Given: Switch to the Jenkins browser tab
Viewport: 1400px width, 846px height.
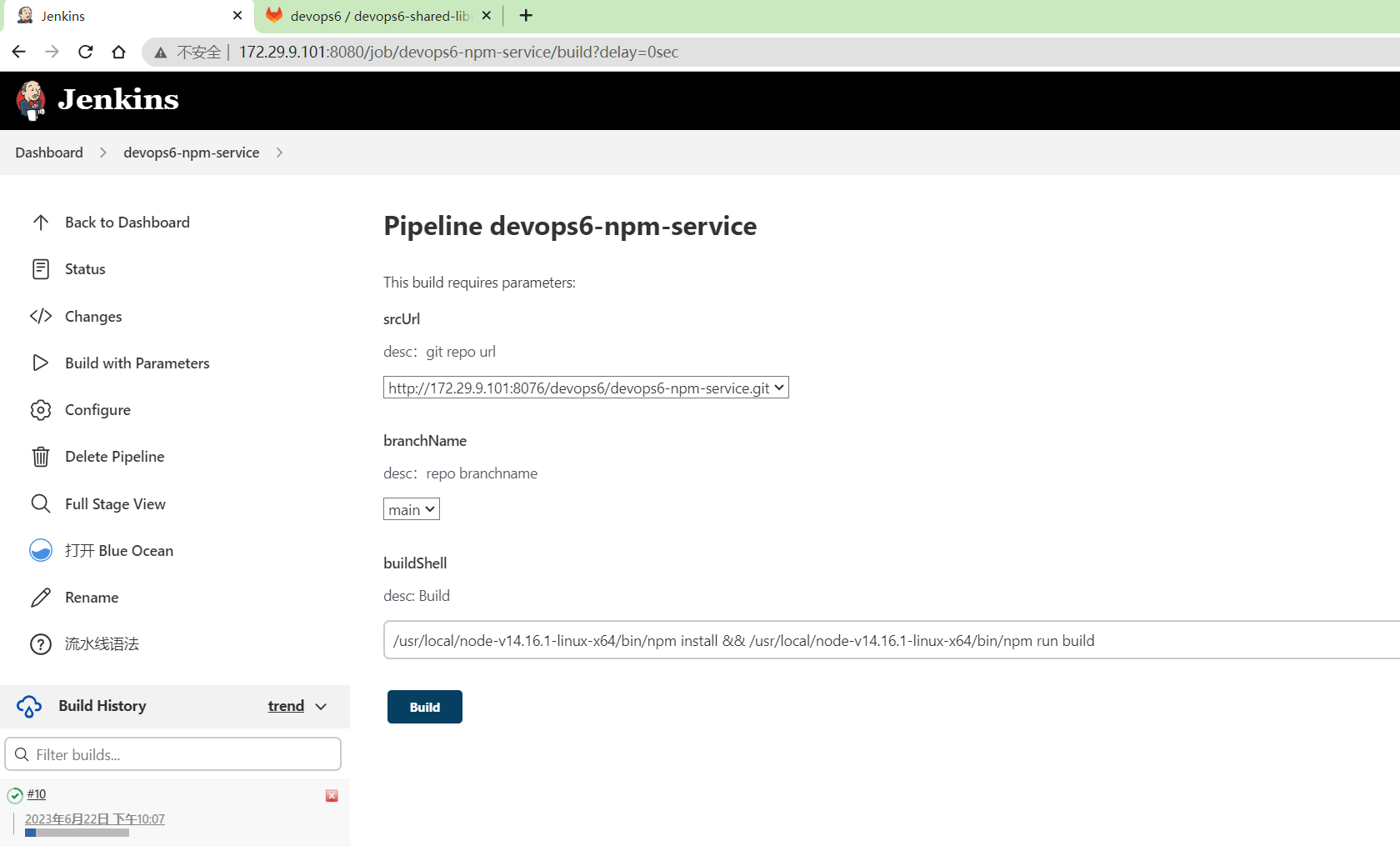Looking at the screenshot, I should (129, 16).
